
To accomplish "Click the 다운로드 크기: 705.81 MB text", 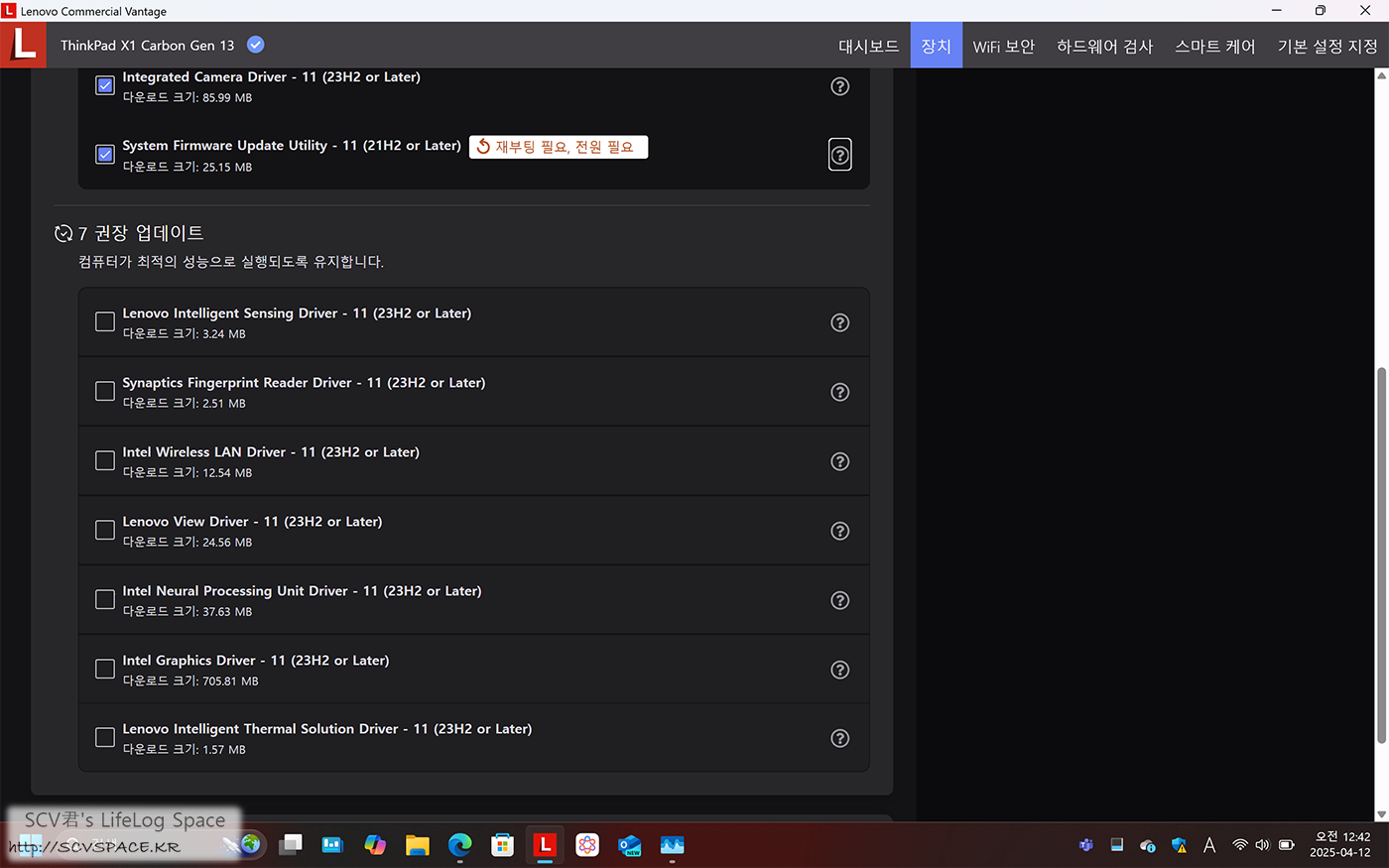I will (x=190, y=682).
